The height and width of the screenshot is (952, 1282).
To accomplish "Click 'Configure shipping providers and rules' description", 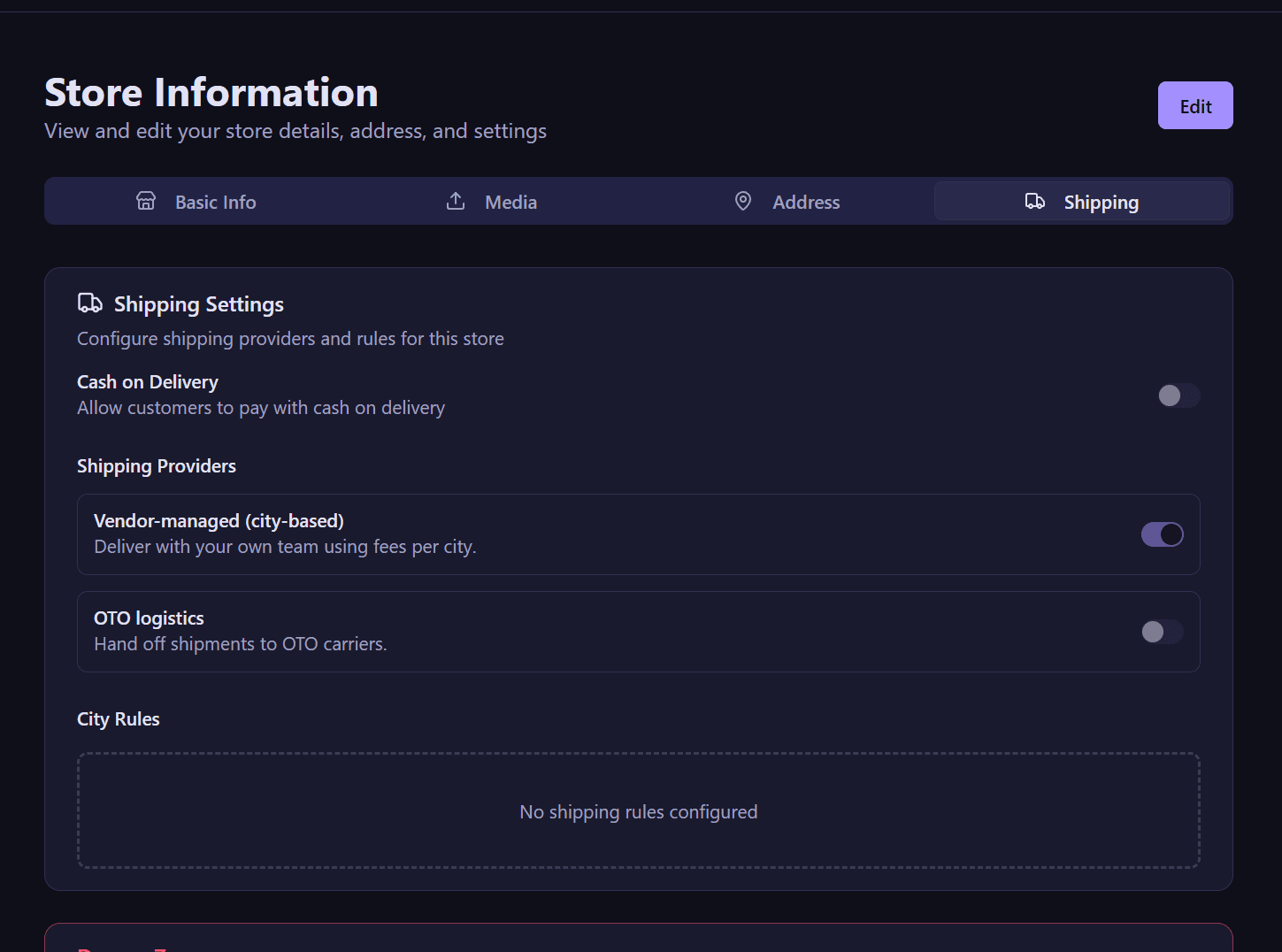I will (x=290, y=339).
